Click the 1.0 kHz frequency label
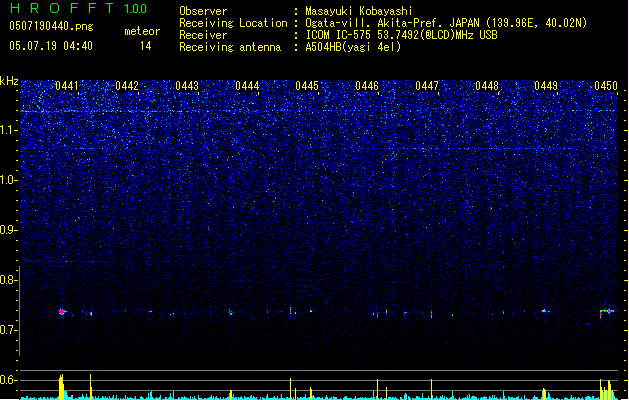 [x=8, y=180]
